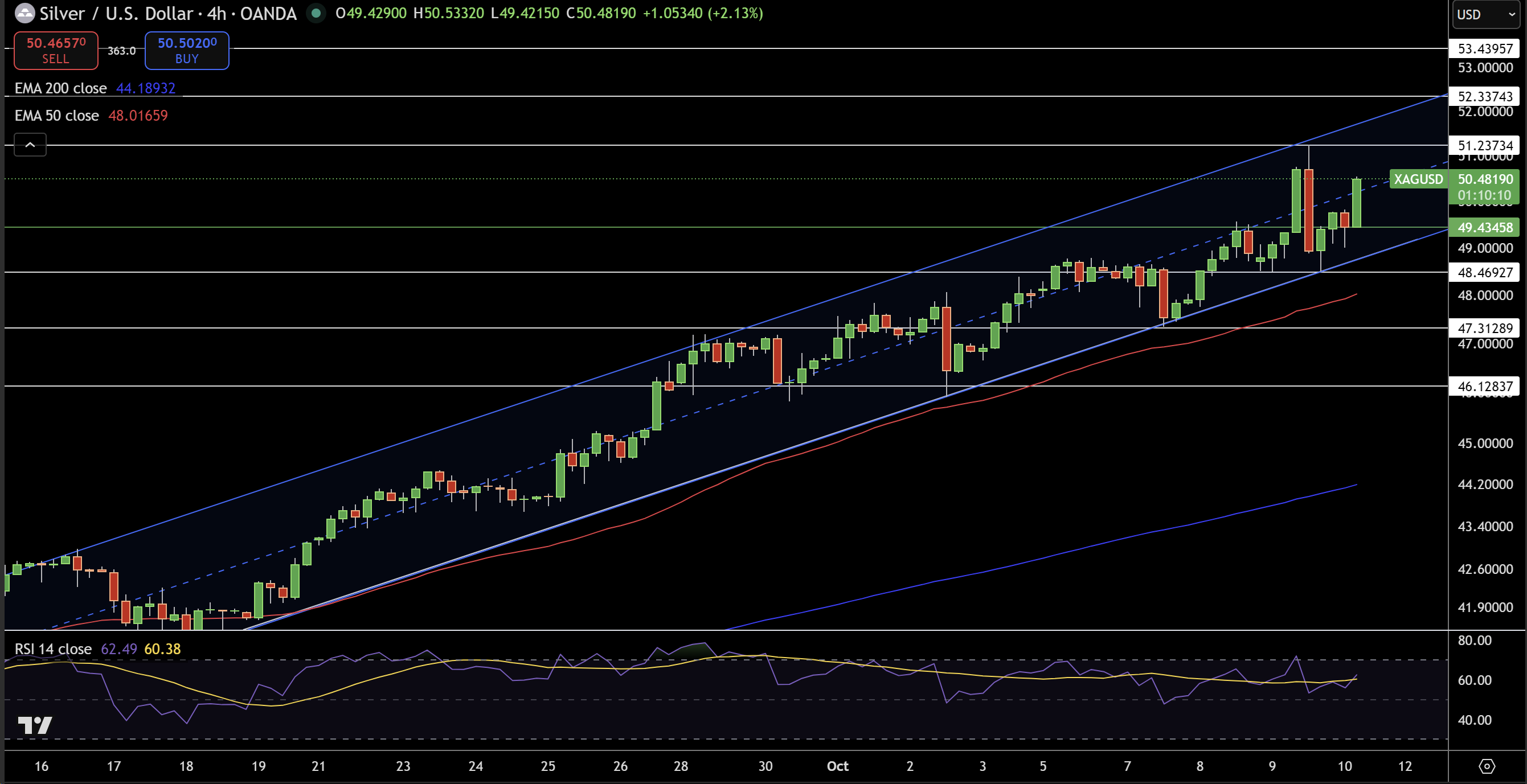Click the green market status dot
The height and width of the screenshot is (784, 1527).
[317, 13]
